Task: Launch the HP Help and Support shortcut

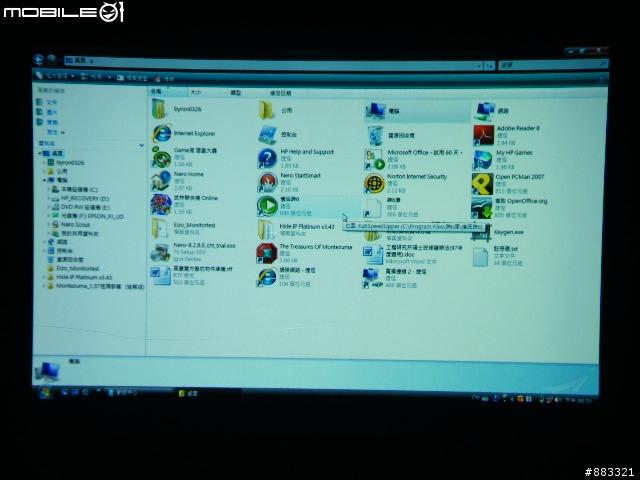Action: [296, 158]
